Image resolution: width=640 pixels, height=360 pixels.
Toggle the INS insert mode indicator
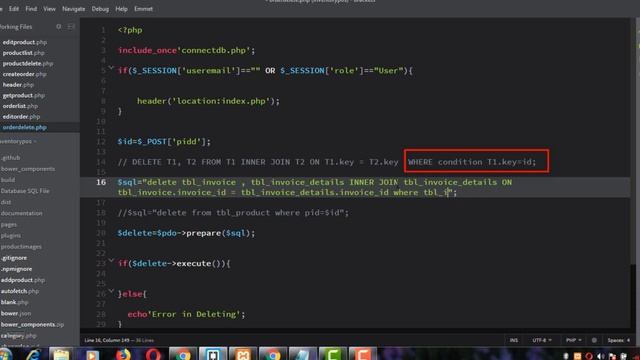[513, 340]
